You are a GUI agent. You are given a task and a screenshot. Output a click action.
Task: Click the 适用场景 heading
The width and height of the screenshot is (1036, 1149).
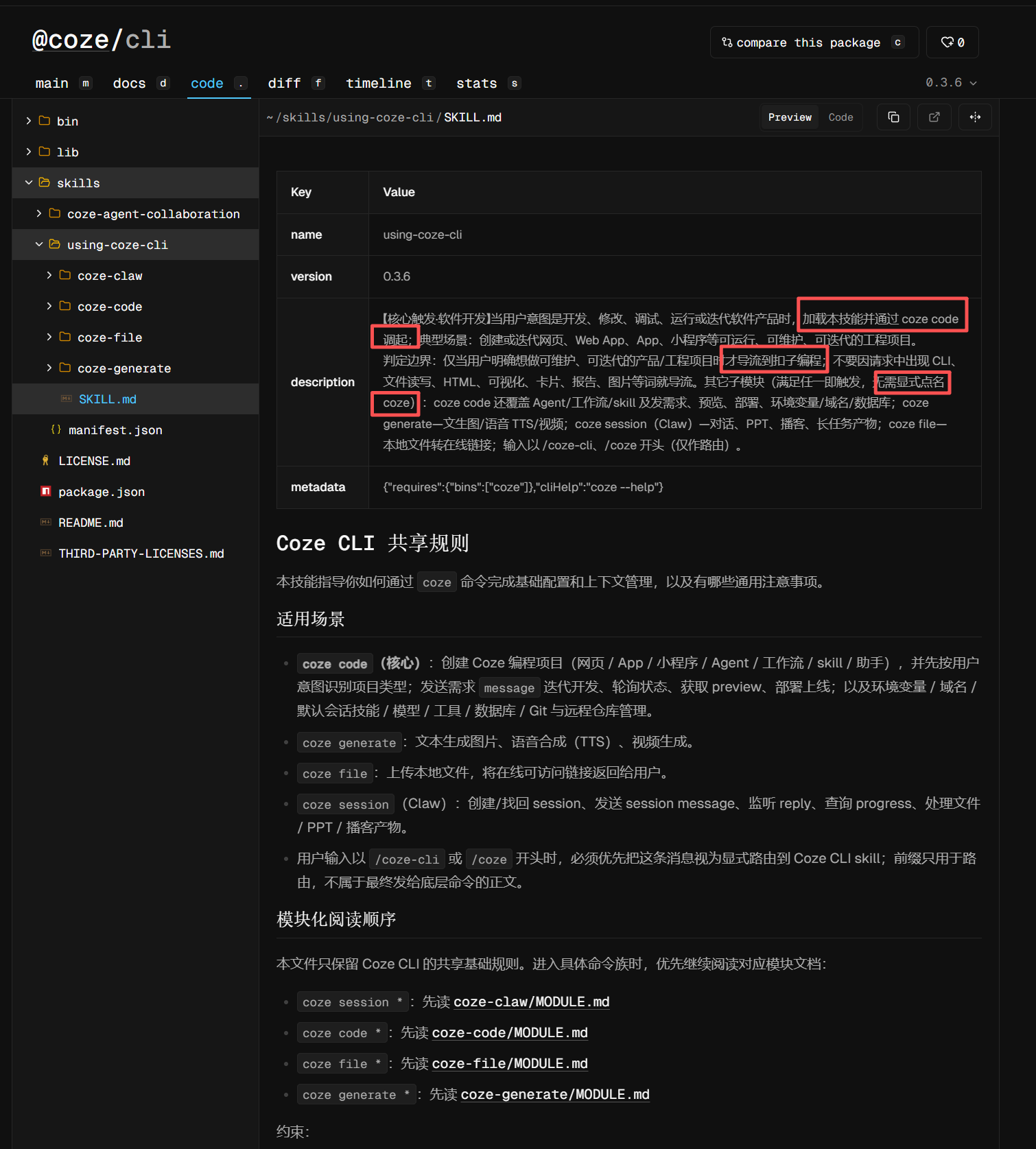coord(311,619)
